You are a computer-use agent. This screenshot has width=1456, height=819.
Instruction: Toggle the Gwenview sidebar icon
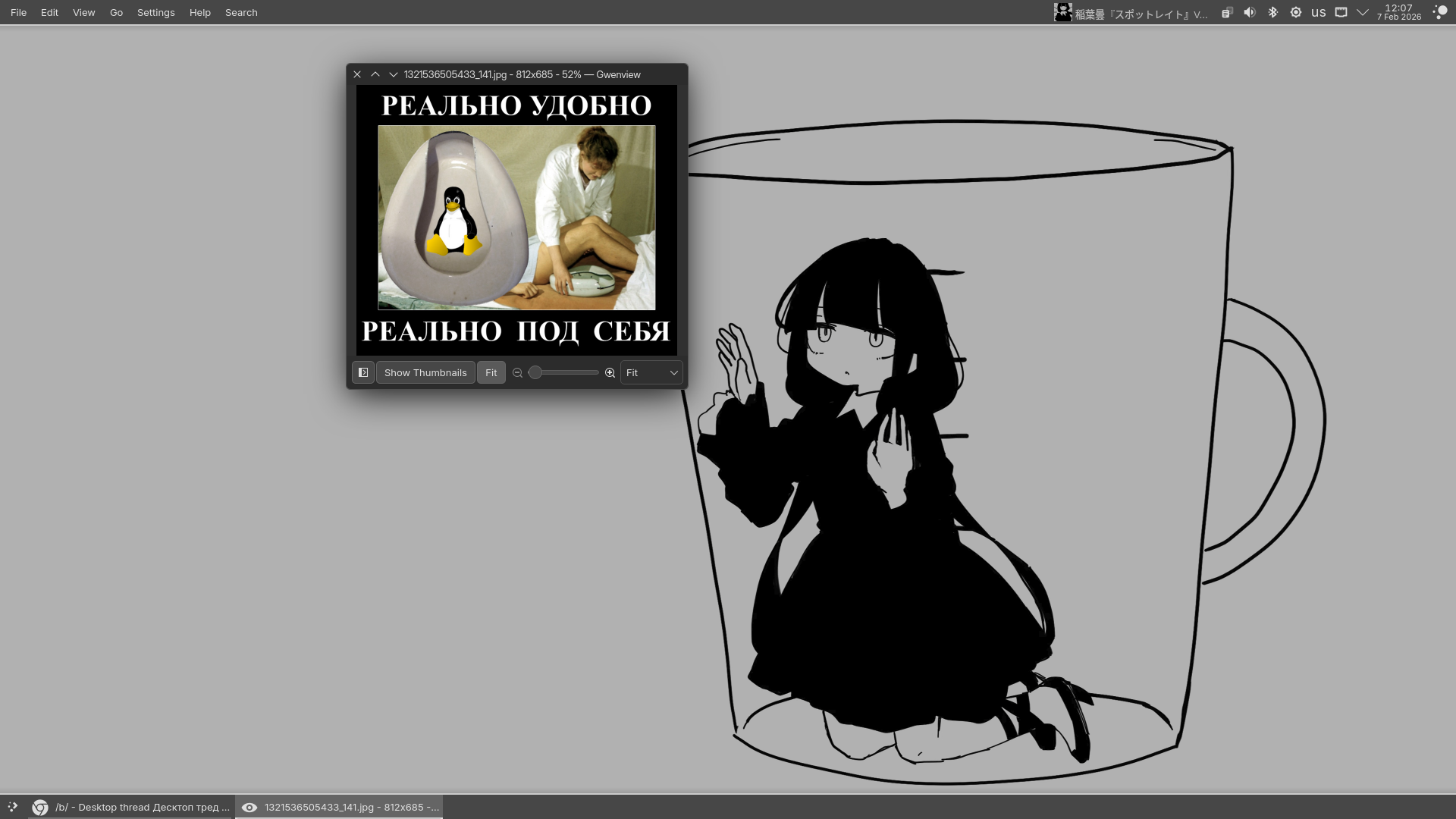pos(362,372)
